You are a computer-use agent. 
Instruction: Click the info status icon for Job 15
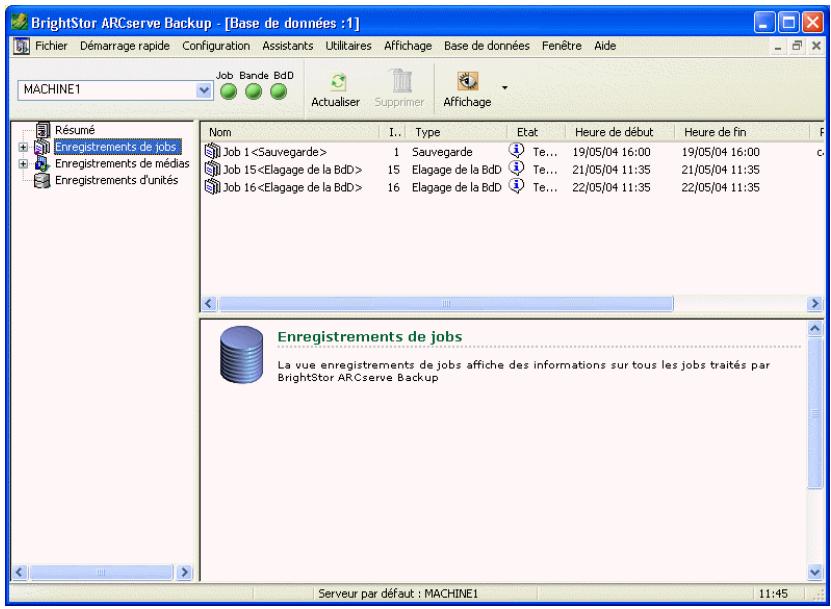click(x=516, y=168)
